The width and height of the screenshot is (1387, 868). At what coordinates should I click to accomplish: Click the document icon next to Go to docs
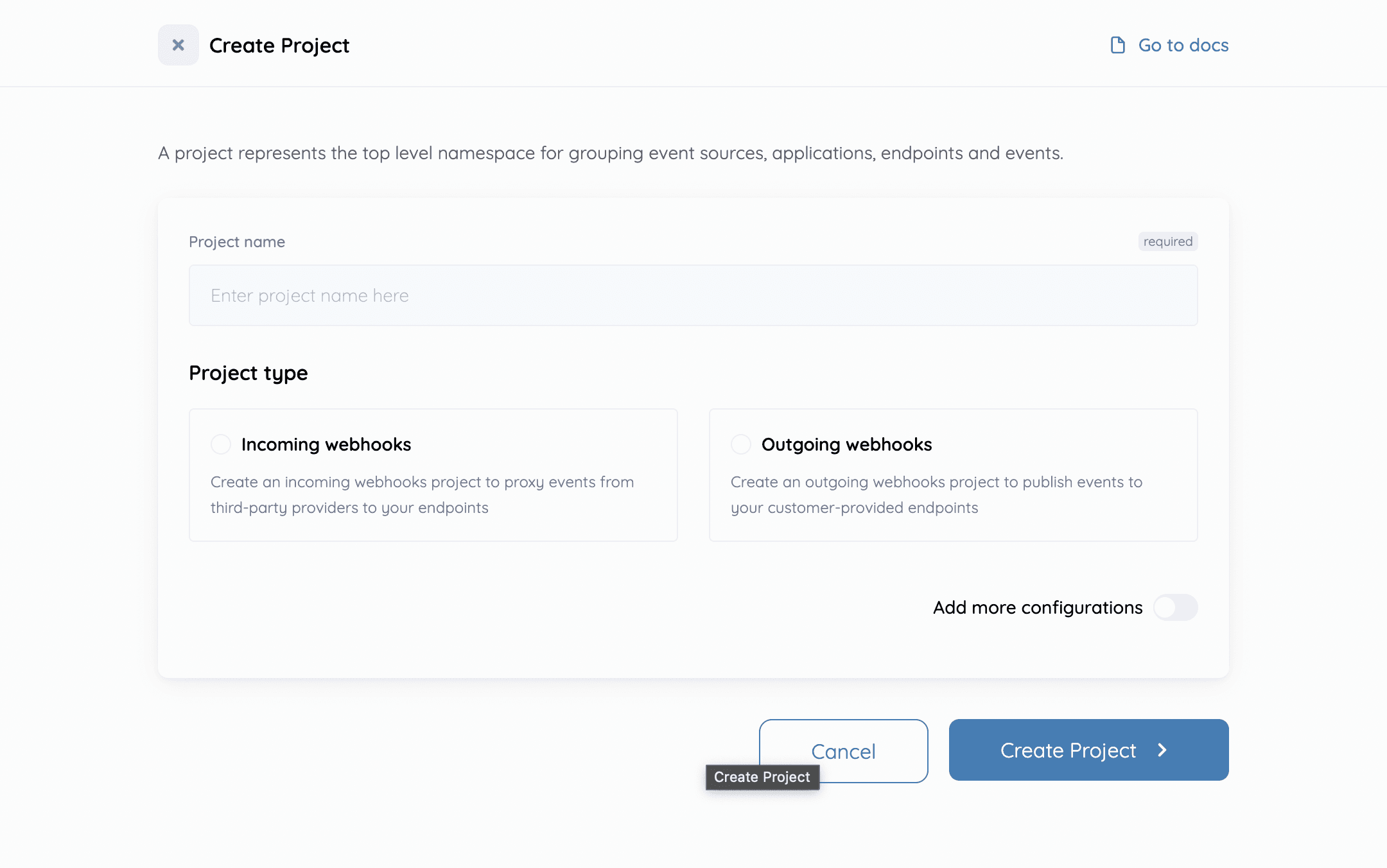1118,45
